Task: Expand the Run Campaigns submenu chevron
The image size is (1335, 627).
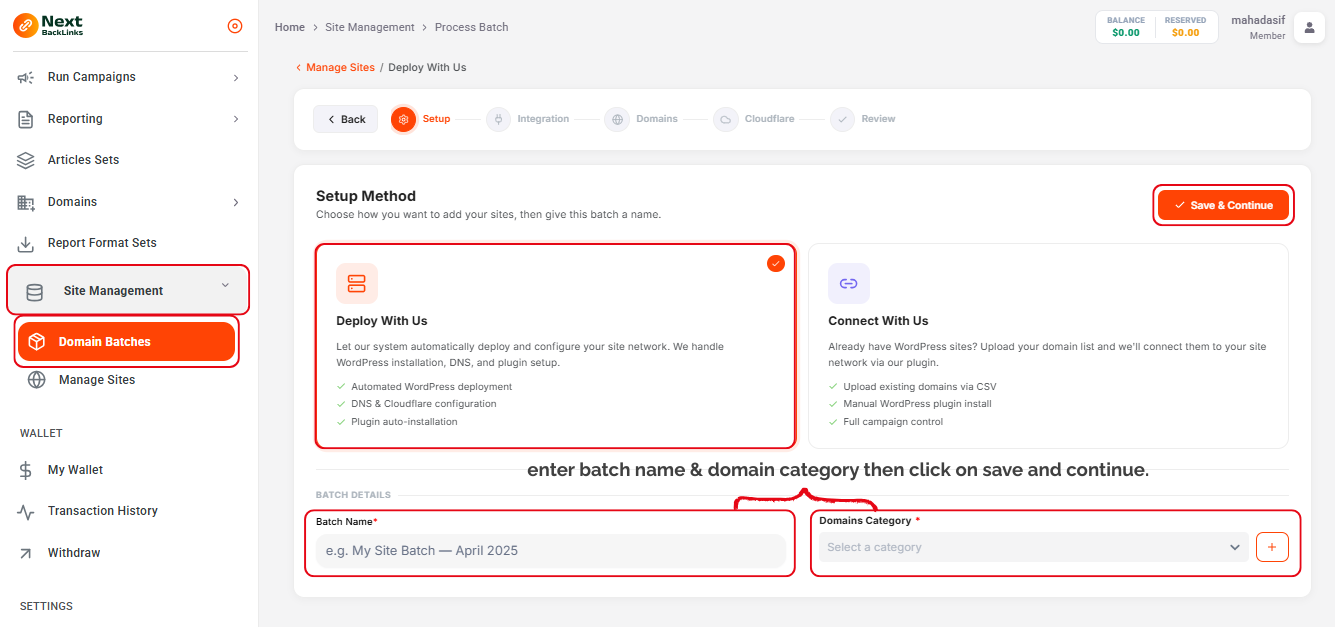Action: pyautogui.click(x=236, y=77)
